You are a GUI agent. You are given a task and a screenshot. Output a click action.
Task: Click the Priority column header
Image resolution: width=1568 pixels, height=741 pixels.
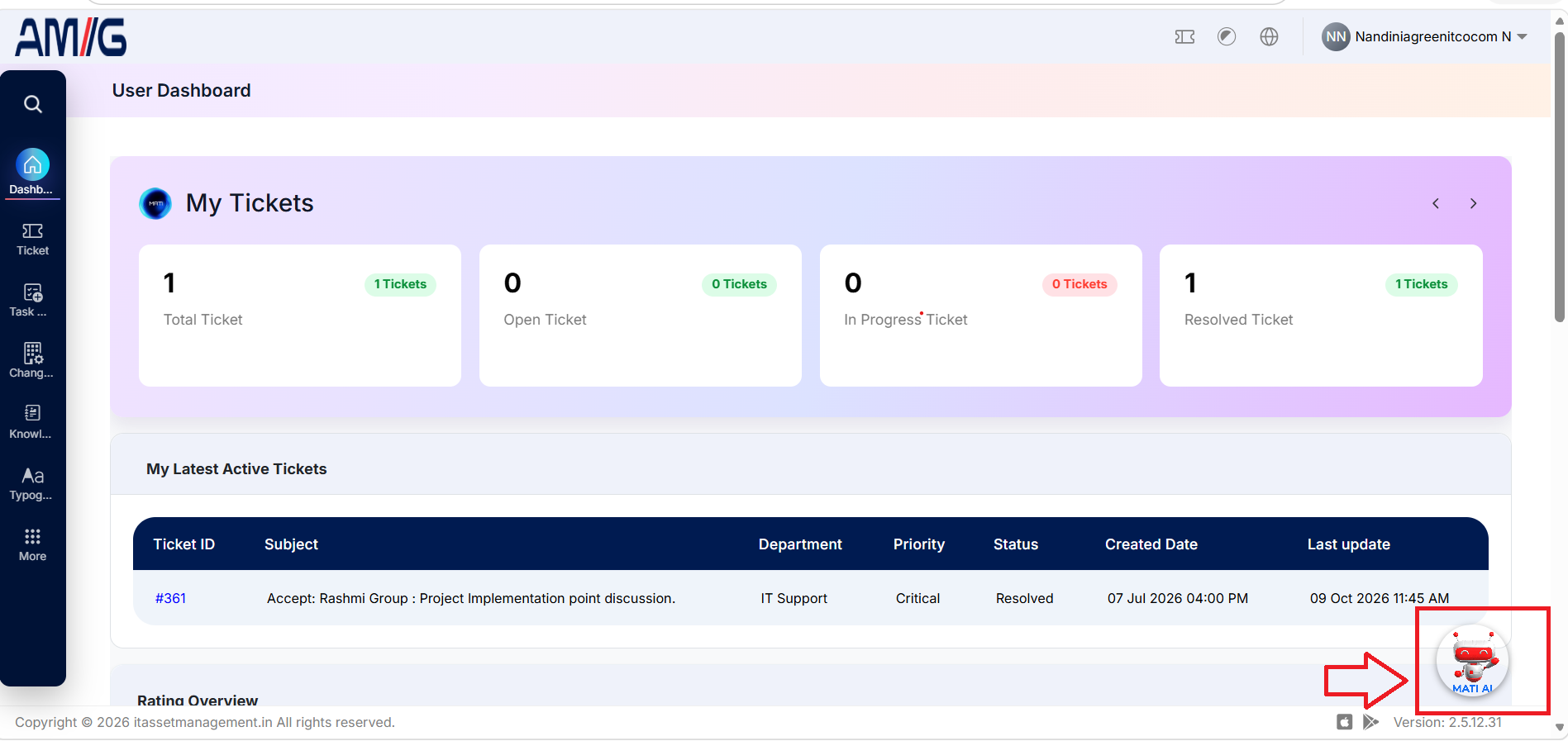click(919, 544)
